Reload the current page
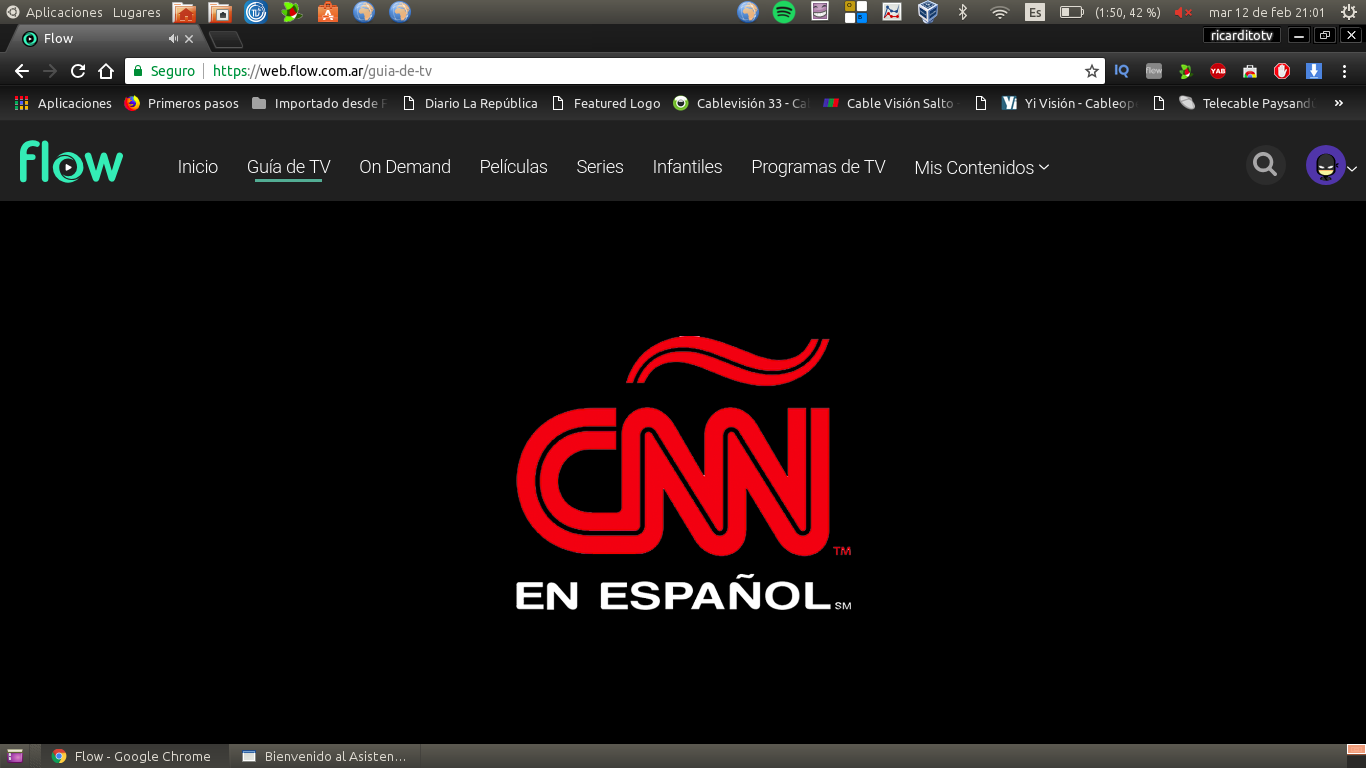This screenshot has height=768, width=1366. click(78, 71)
